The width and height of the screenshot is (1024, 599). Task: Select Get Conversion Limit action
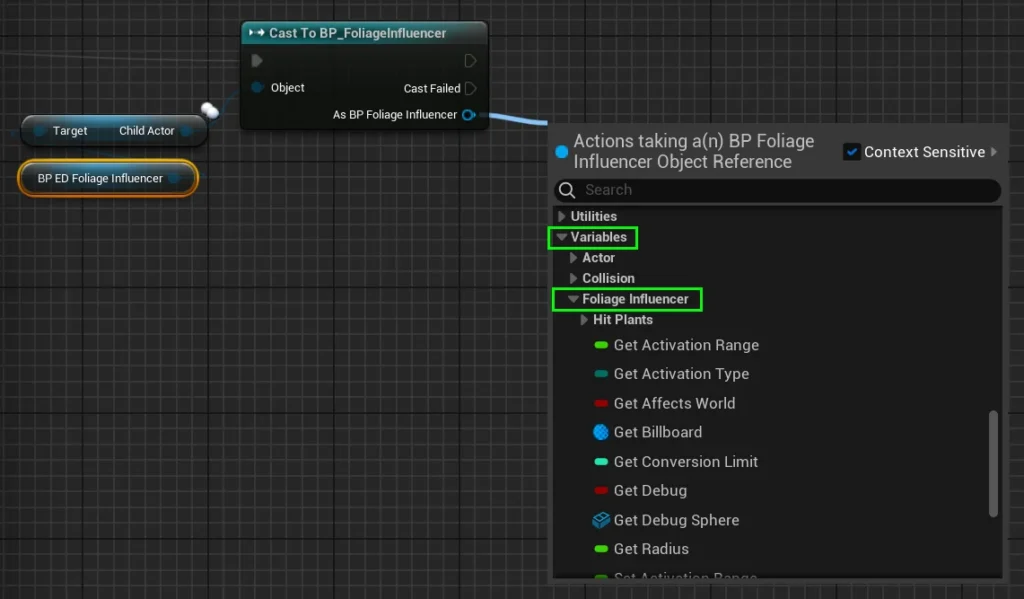point(685,462)
